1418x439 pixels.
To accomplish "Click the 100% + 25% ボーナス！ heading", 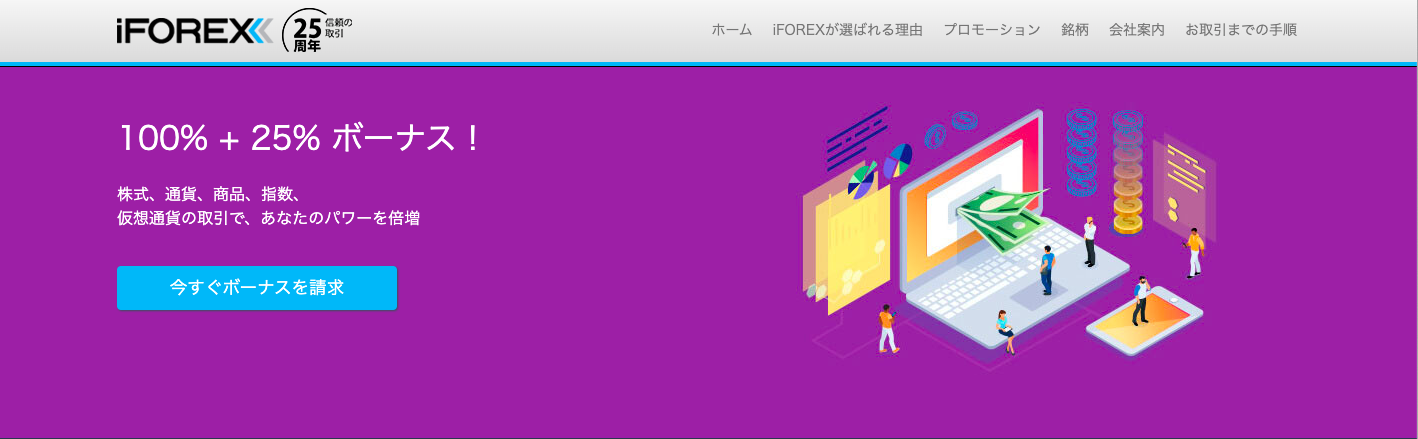I will pyautogui.click(x=300, y=139).
